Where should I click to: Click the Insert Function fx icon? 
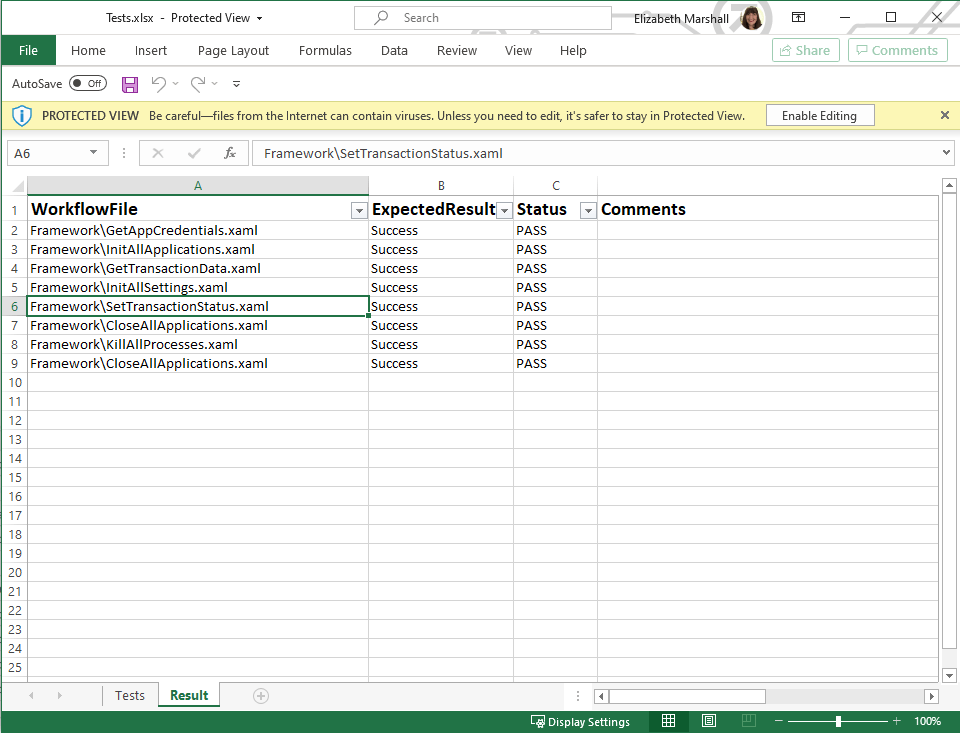230,153
